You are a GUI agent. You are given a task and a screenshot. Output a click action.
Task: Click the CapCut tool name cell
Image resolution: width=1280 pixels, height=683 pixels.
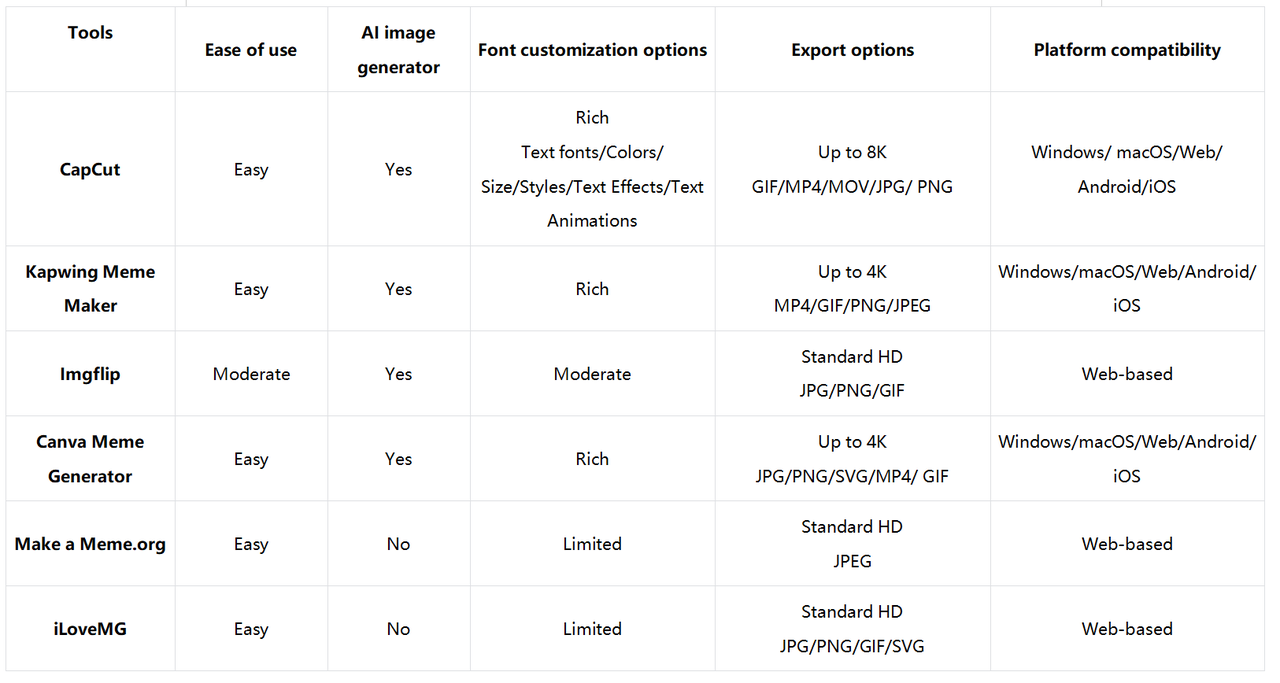click(x=90, y=169)
